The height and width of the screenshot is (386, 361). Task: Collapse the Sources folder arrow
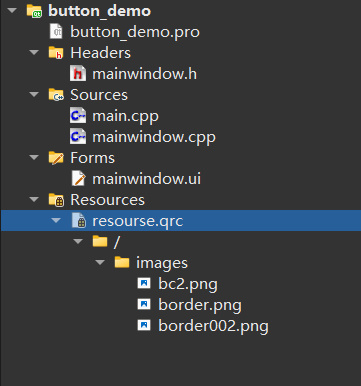(34, 94)
